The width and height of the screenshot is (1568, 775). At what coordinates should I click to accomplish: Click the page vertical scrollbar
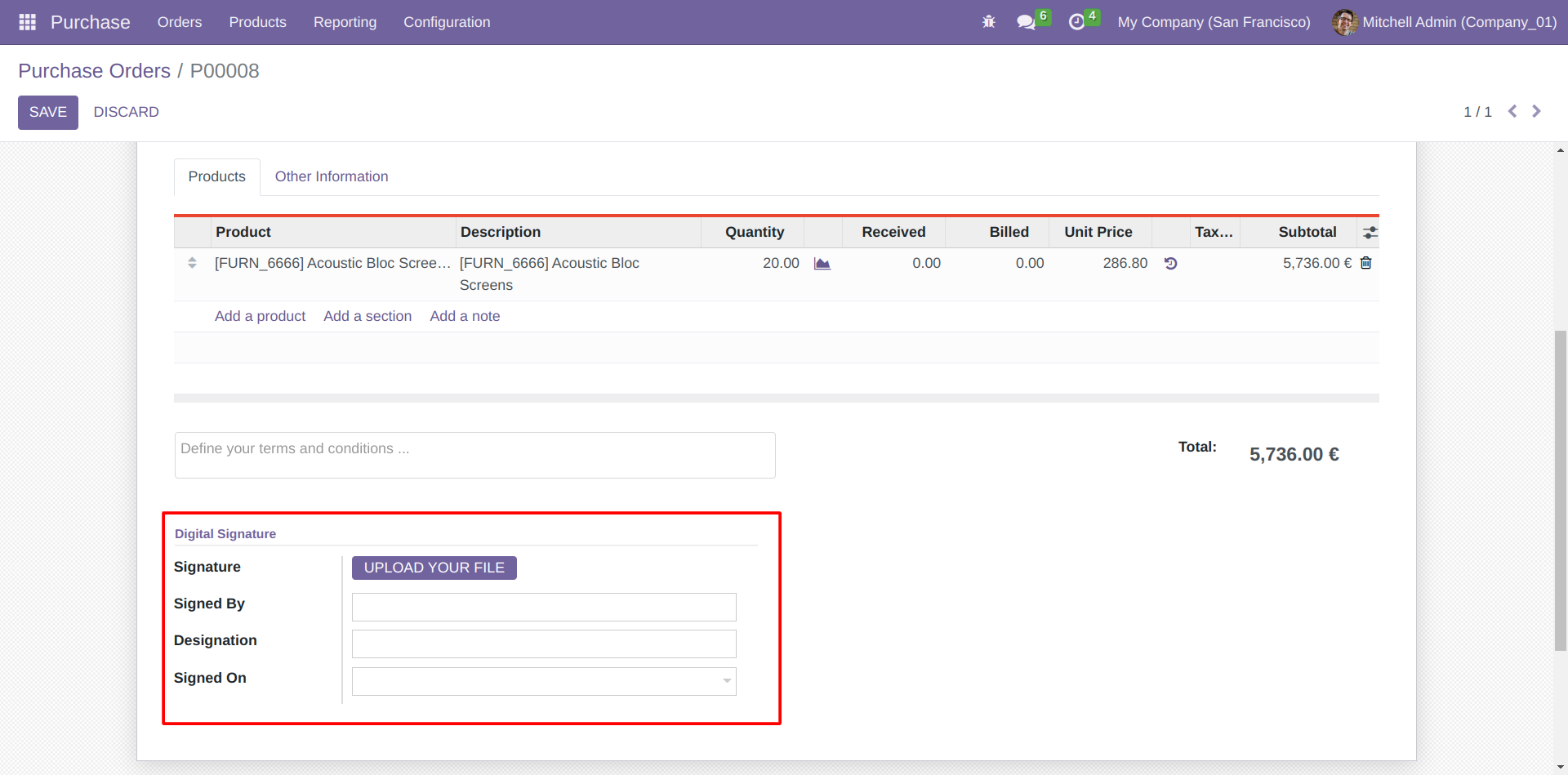(1561, 490)
